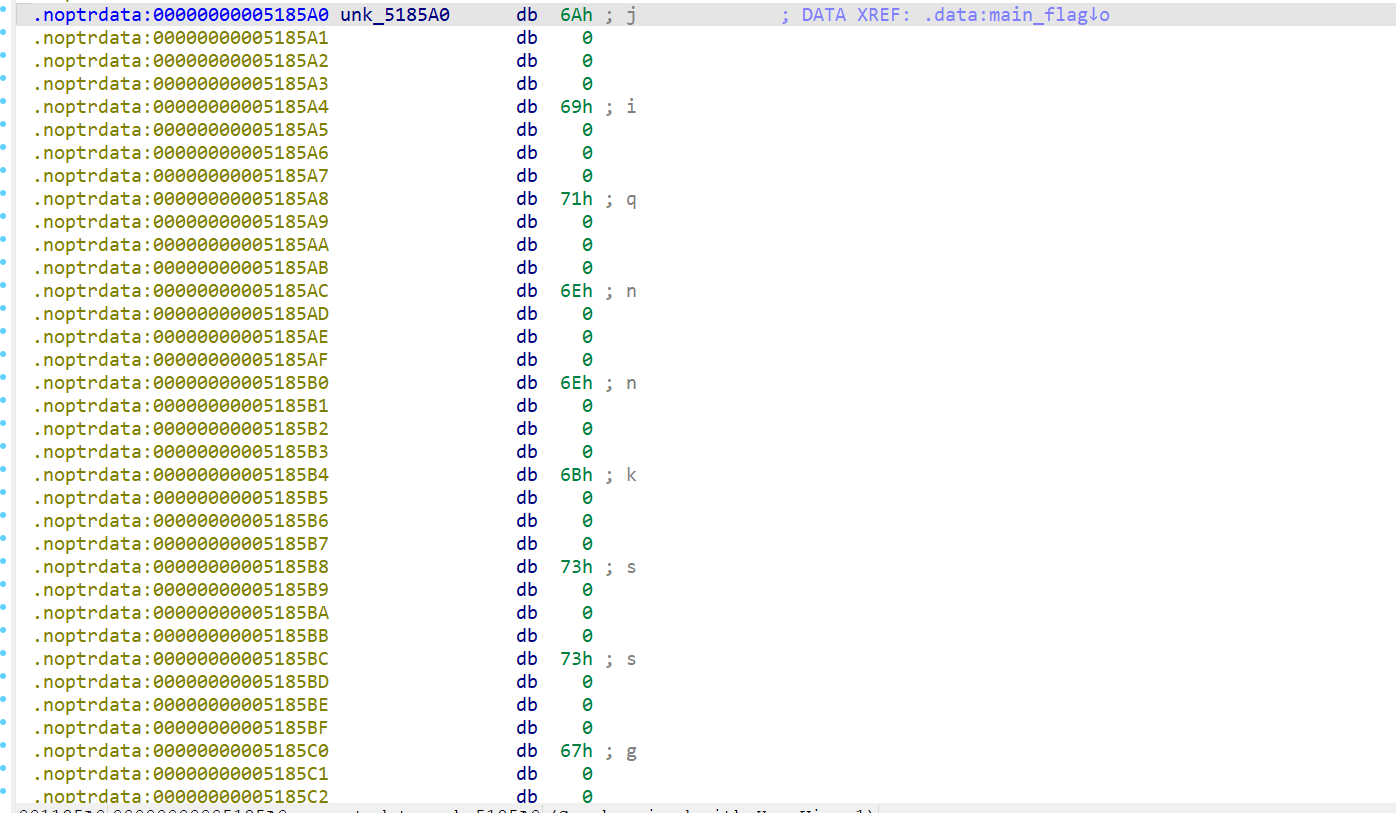
Task: Click address .noptrdata:00000000005185A6
Action: pyautogui.click(x=181, y=153)
